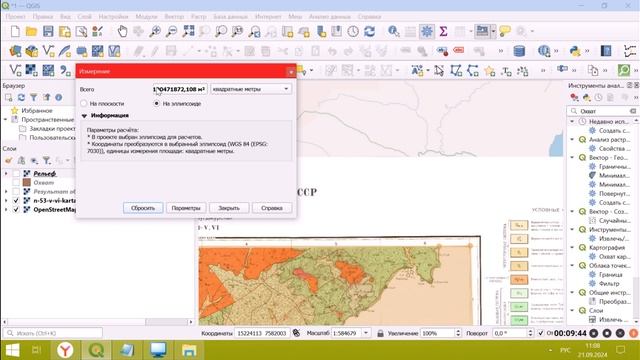Filter the Browser panel contents
The width and height of the screenshot is (640, 360).
(x=34, y=98)
